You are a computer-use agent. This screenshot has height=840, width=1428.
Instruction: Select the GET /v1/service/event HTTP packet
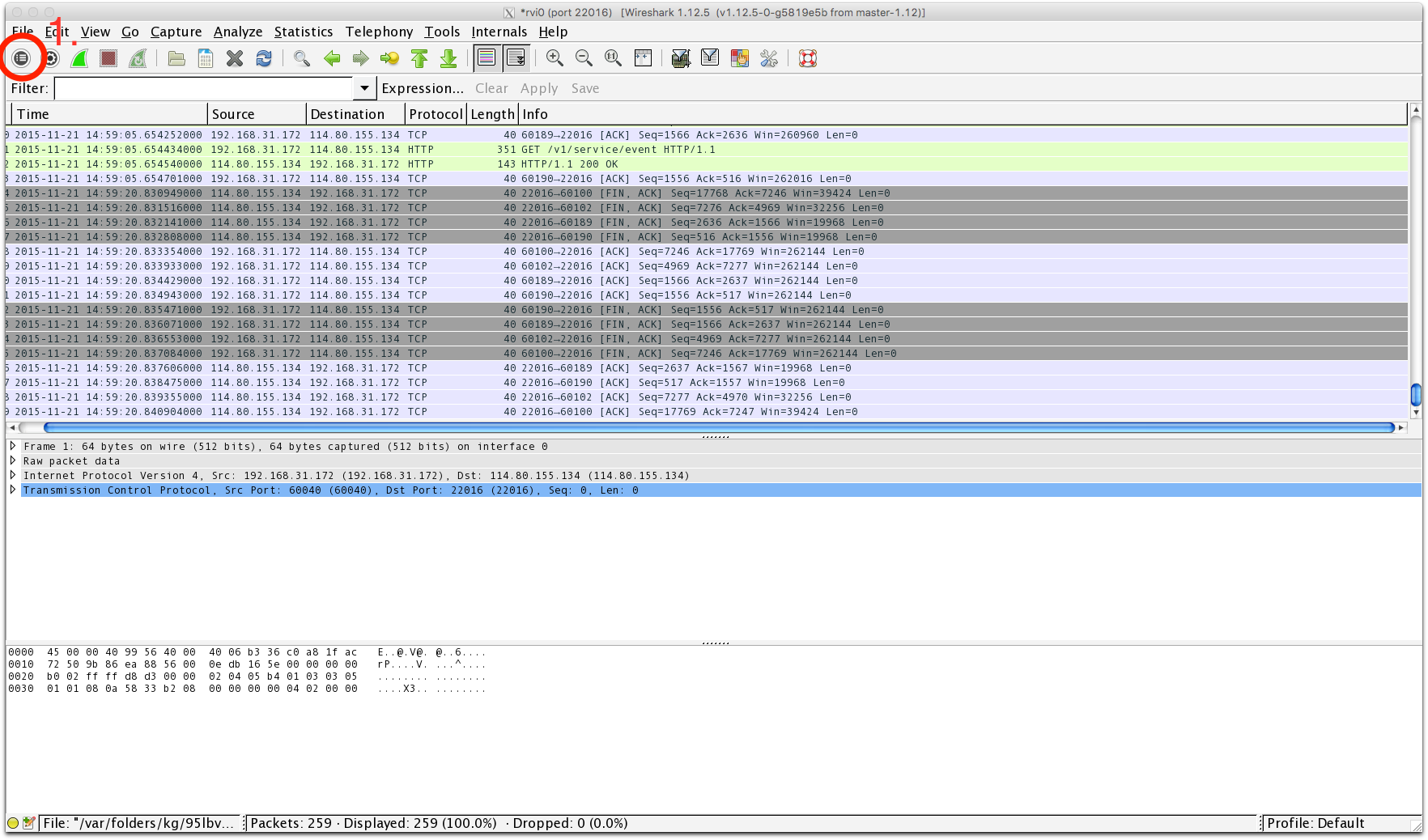coord(707,149)
